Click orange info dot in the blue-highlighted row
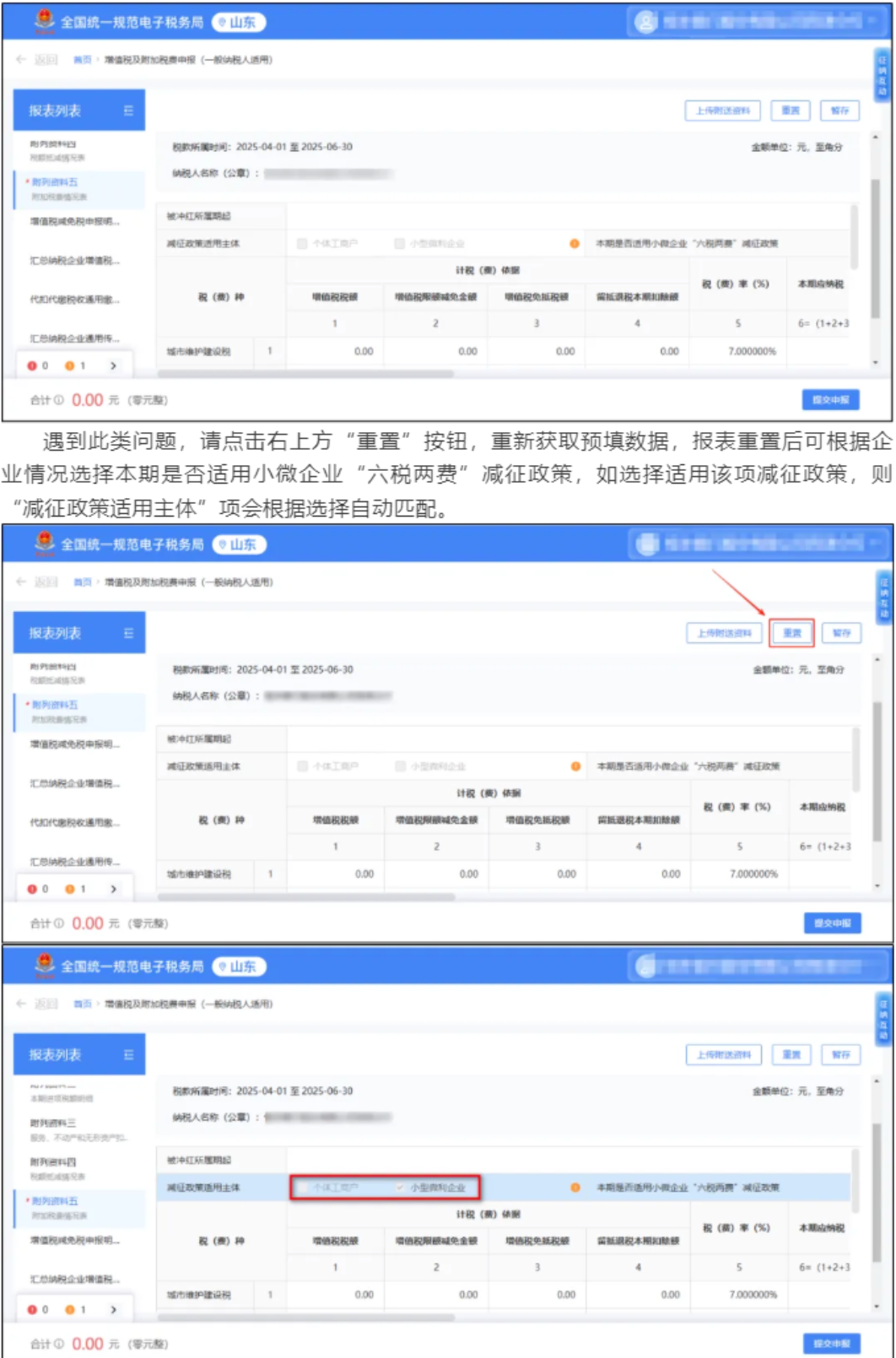Screen dimensions: 896x1358 point(575,1188)
